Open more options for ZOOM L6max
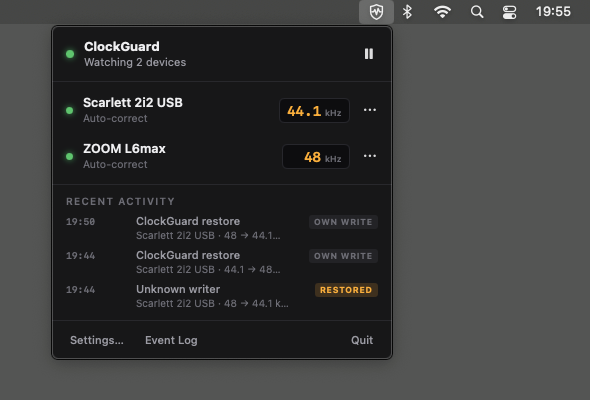The height and width of the screenshot is (400, 590). pyautogui.click(x=370, y=156)
